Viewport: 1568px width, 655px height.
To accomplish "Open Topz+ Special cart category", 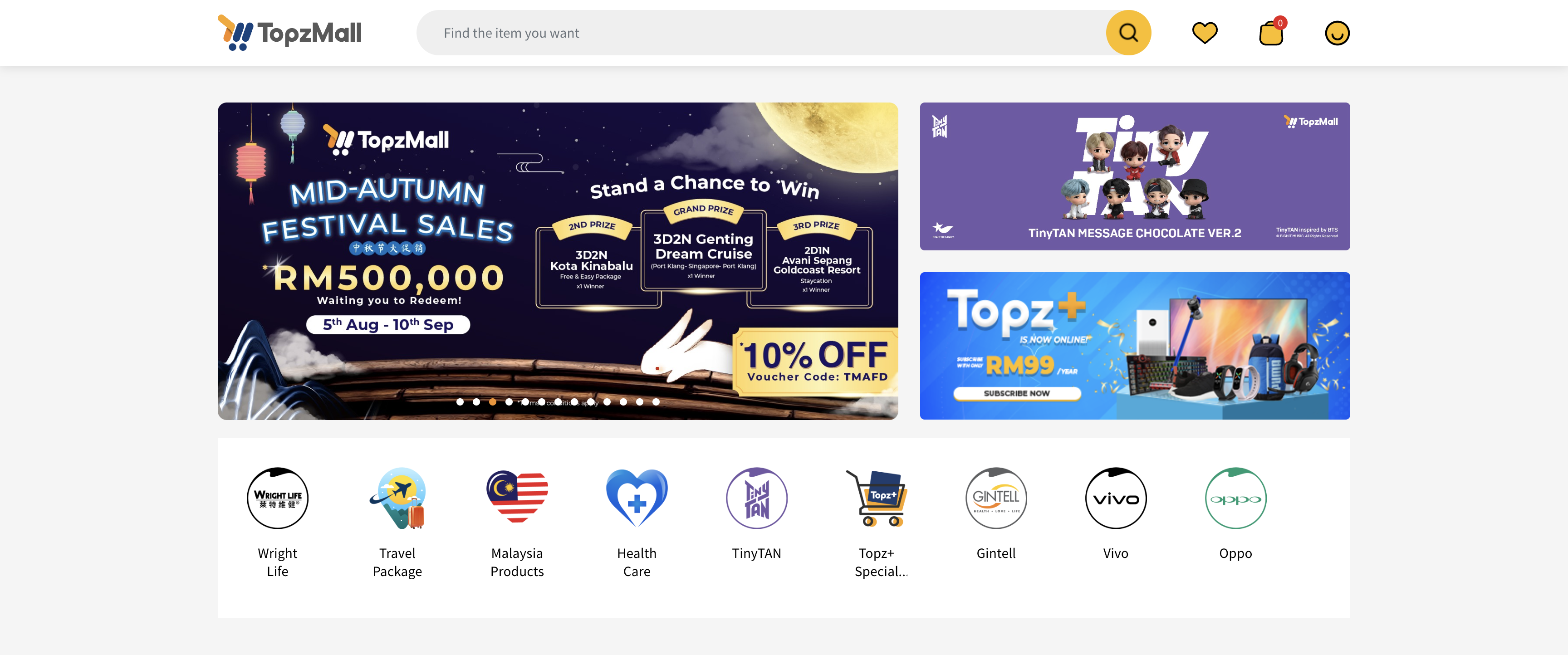I will pyautogui.click(x=877, y=498).
